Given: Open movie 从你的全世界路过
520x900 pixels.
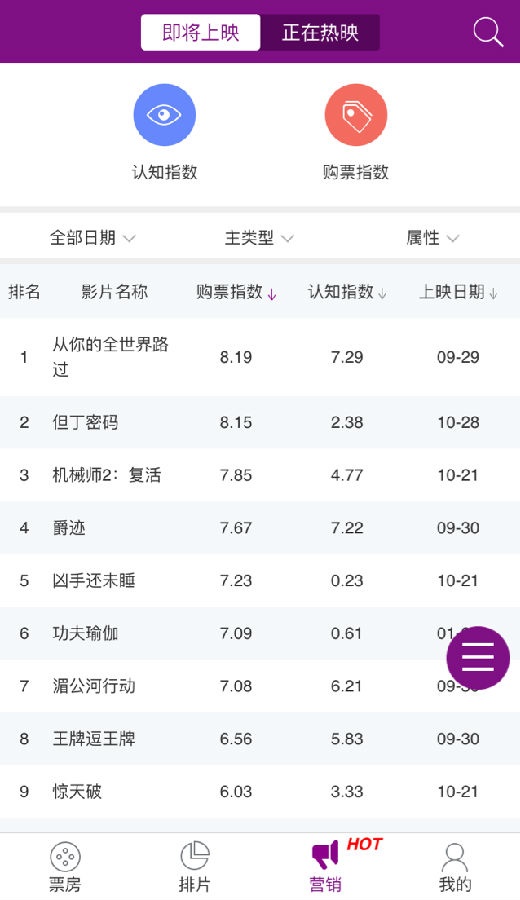Looking at the screenshot, I should 260,357.
